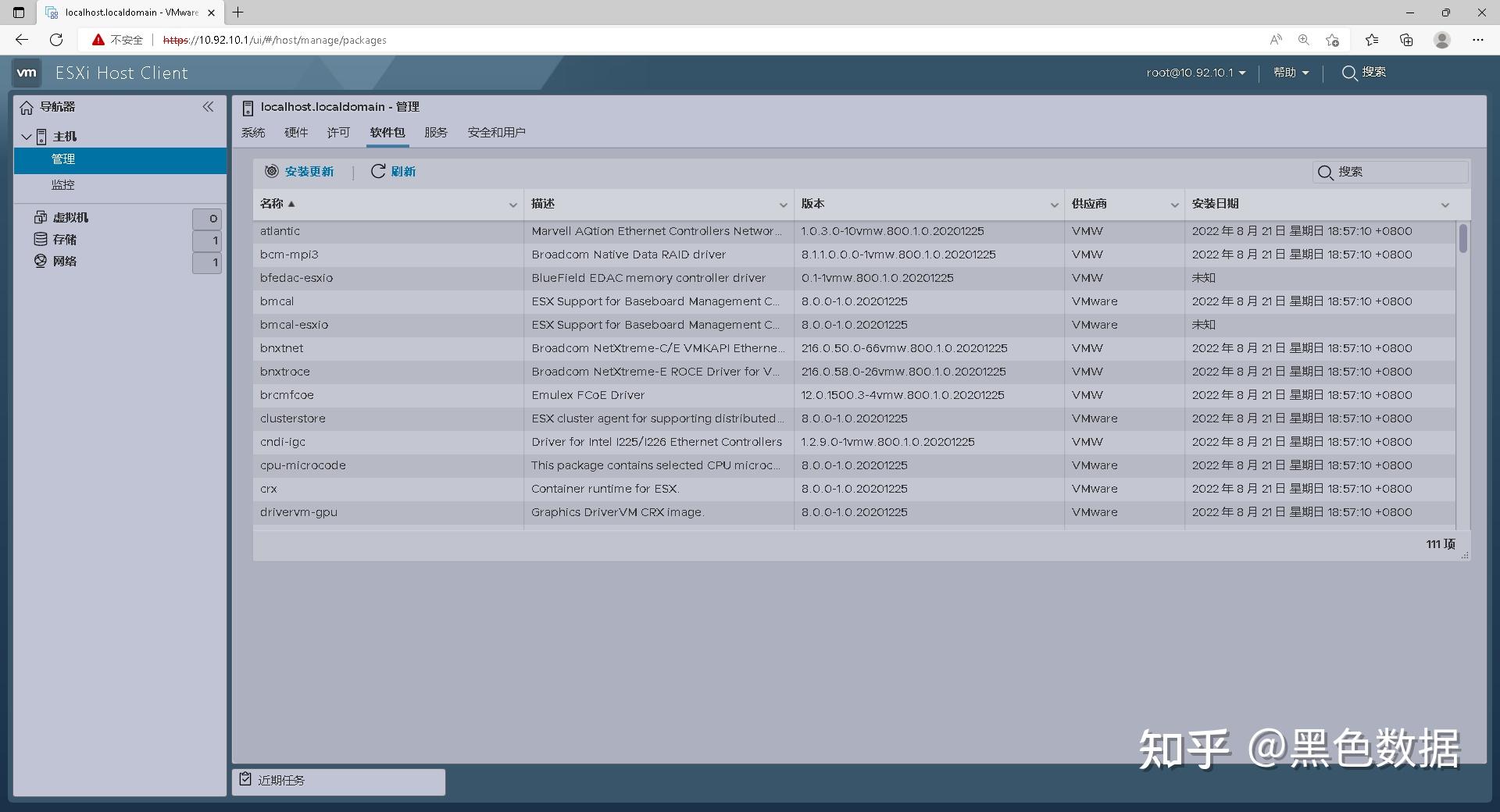The image size is (1500, 812).
Task: Open the ESXi Host Client home via vm logo
Action: [x=27, y=73]
